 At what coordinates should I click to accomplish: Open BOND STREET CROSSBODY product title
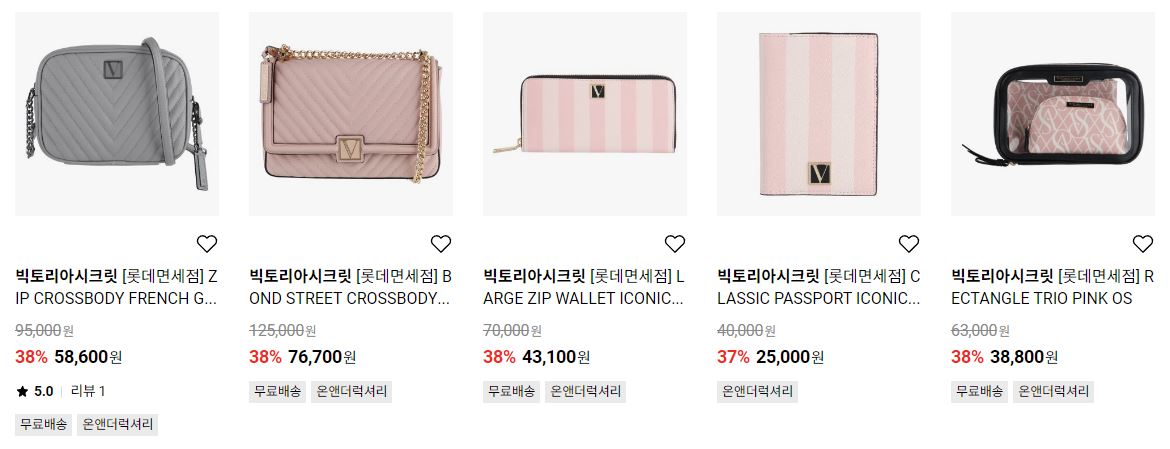[351, 287]
